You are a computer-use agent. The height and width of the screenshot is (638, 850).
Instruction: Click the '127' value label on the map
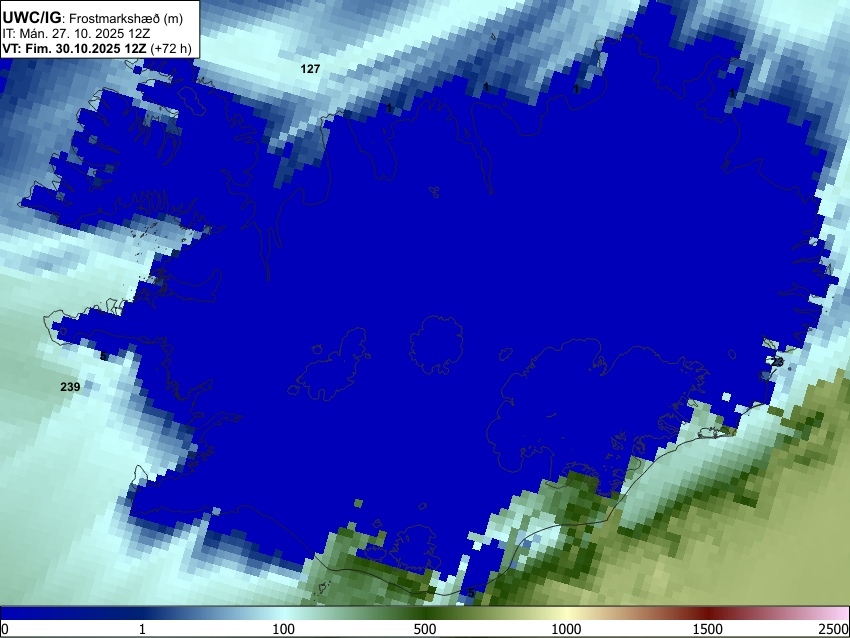310,69
